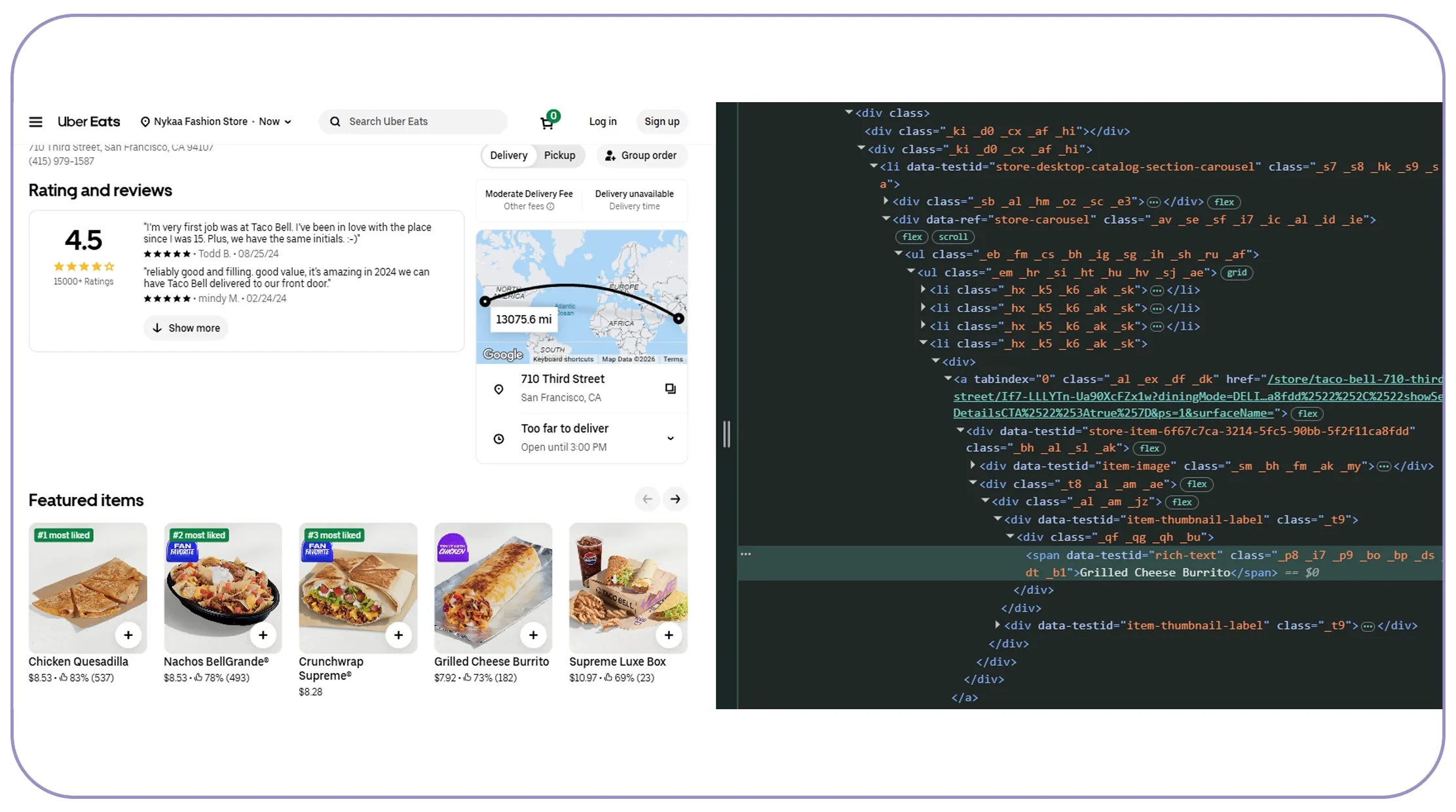Add Grilled Cheese Burrito with its plus button
Viewport: 1456px width, 812px height.
tap(534, 635)
